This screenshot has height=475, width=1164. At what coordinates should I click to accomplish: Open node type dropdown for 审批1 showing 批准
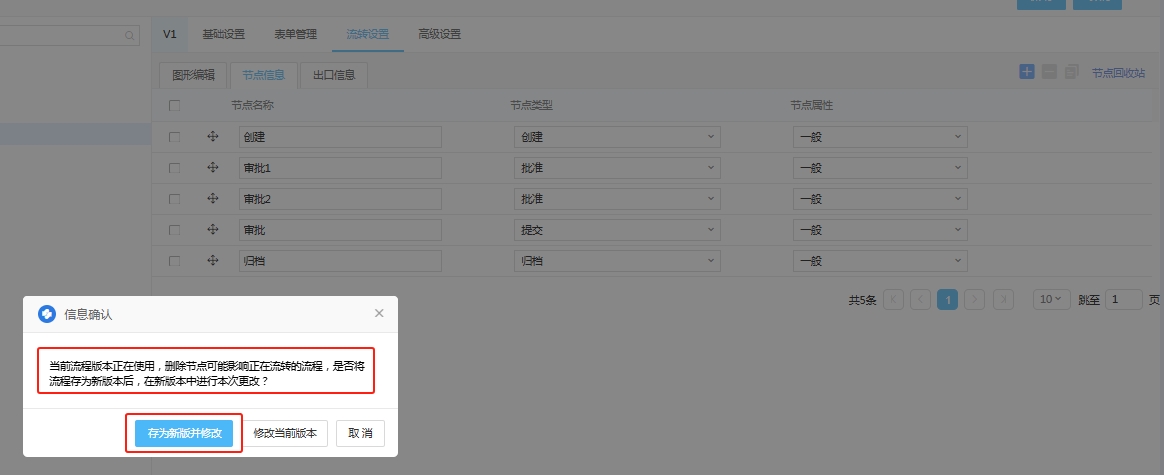pyautogui.click(x=617, y=168)
